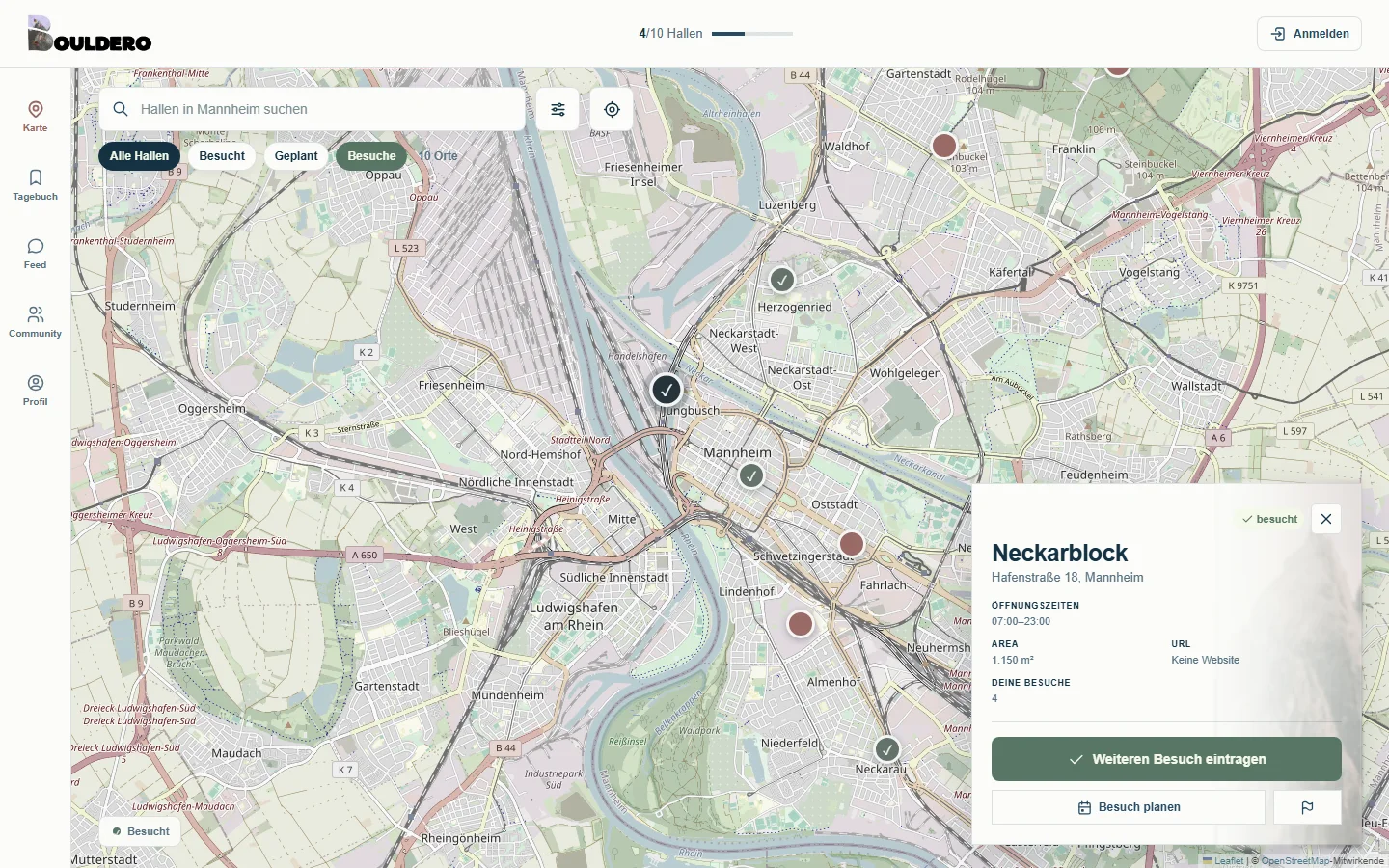This screenshot has width=1389, height=868.
Task: Select the selected dark marker at Jungbusch
Action: click(x=667, y=390)
